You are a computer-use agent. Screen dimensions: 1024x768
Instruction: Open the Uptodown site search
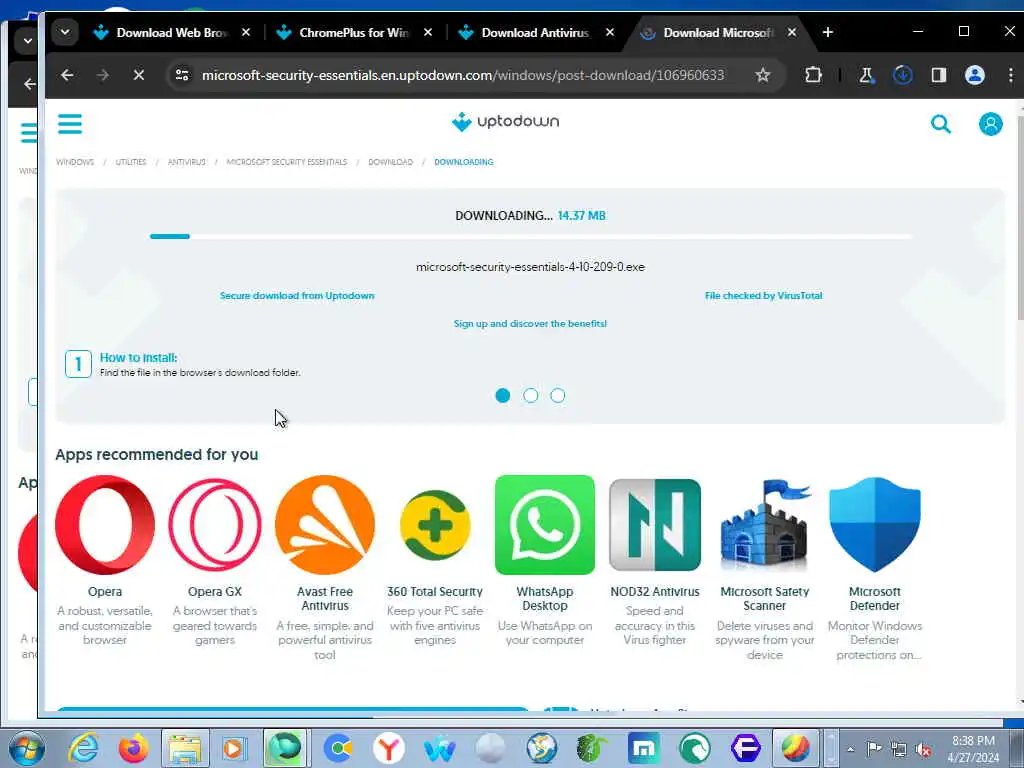pos(940,123)
